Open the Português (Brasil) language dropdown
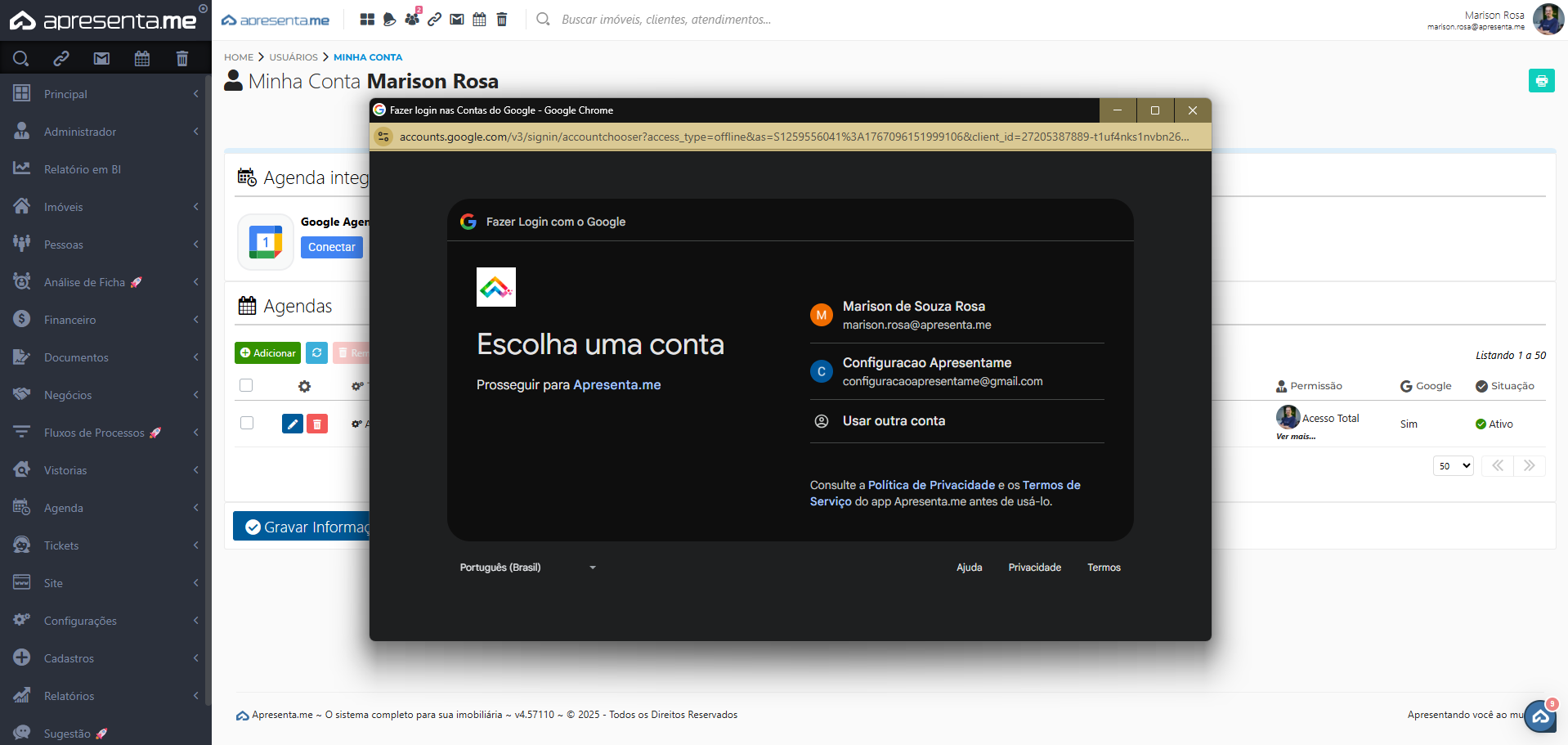The image size is (1568, 745). coord(527,568)
